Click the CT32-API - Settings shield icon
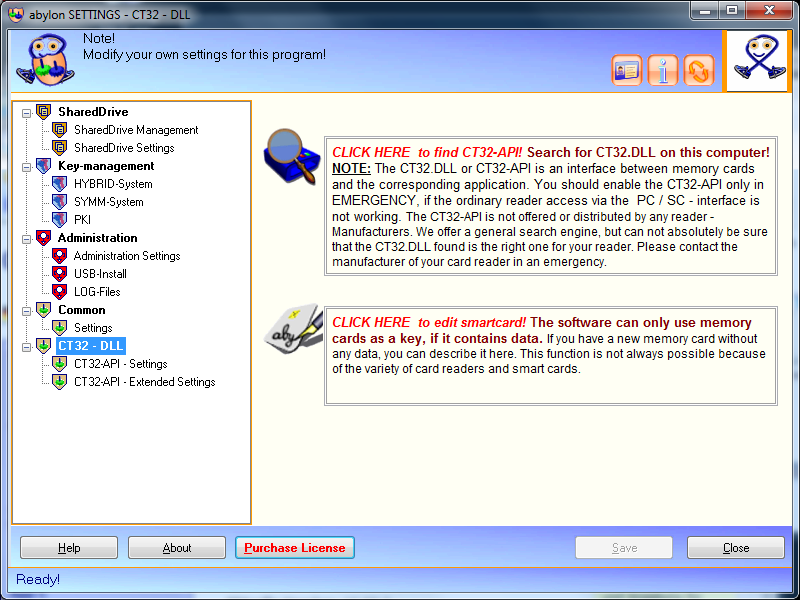The width and height of the screenshot is (800, 600). [60, 364]
